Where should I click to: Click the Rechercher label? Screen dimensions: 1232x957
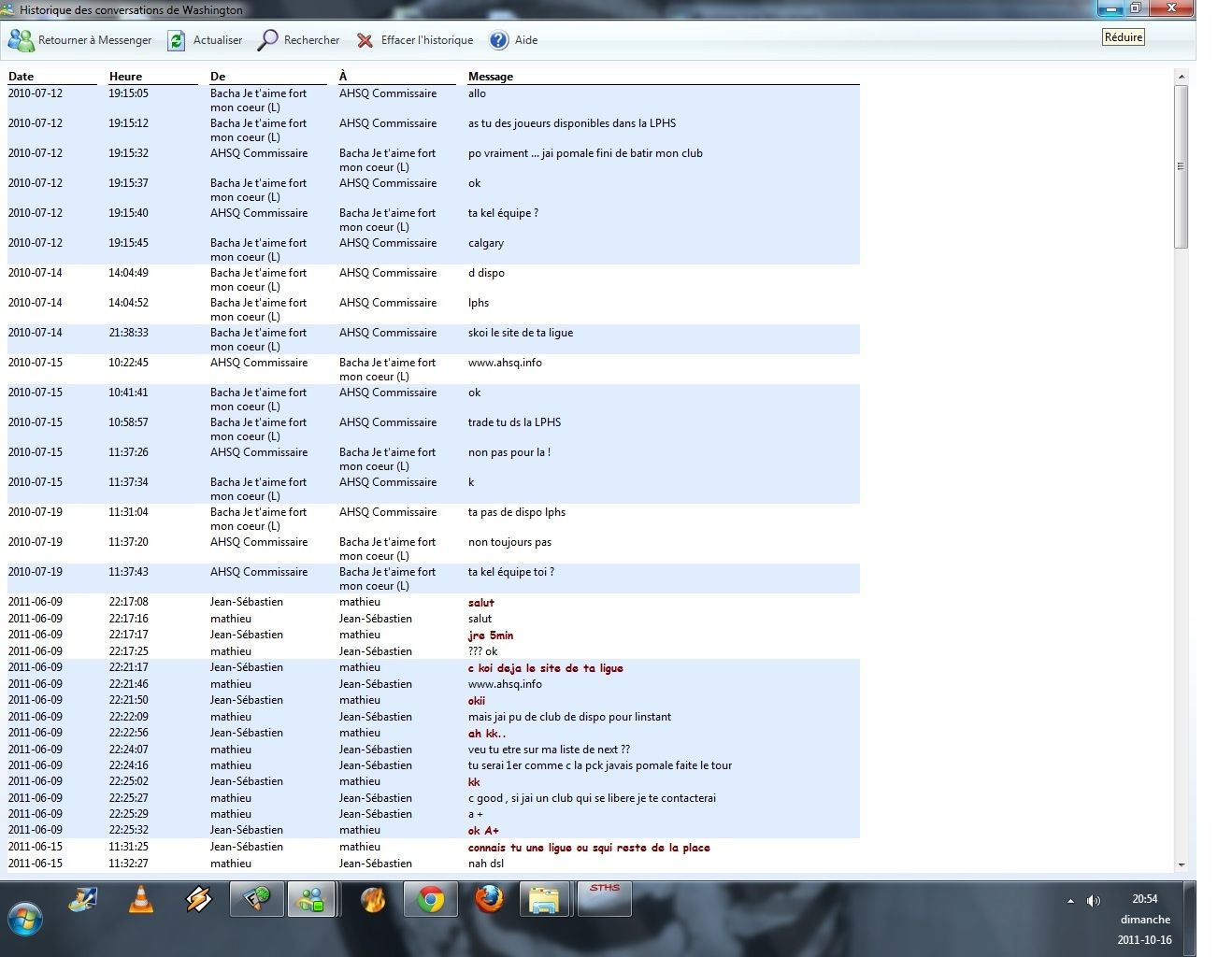(x=311, y=40)
